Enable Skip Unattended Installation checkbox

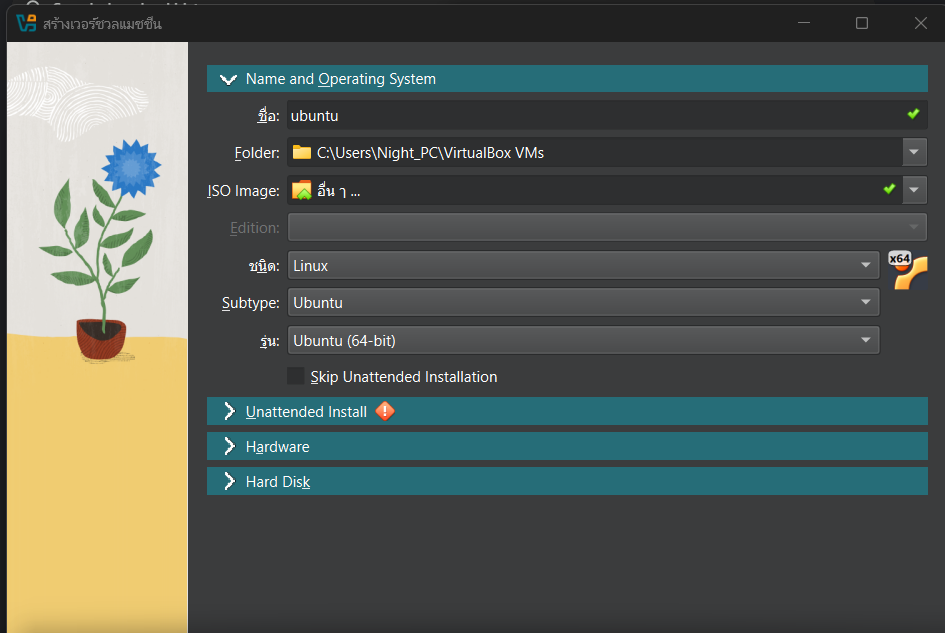[x=296, y=376]
